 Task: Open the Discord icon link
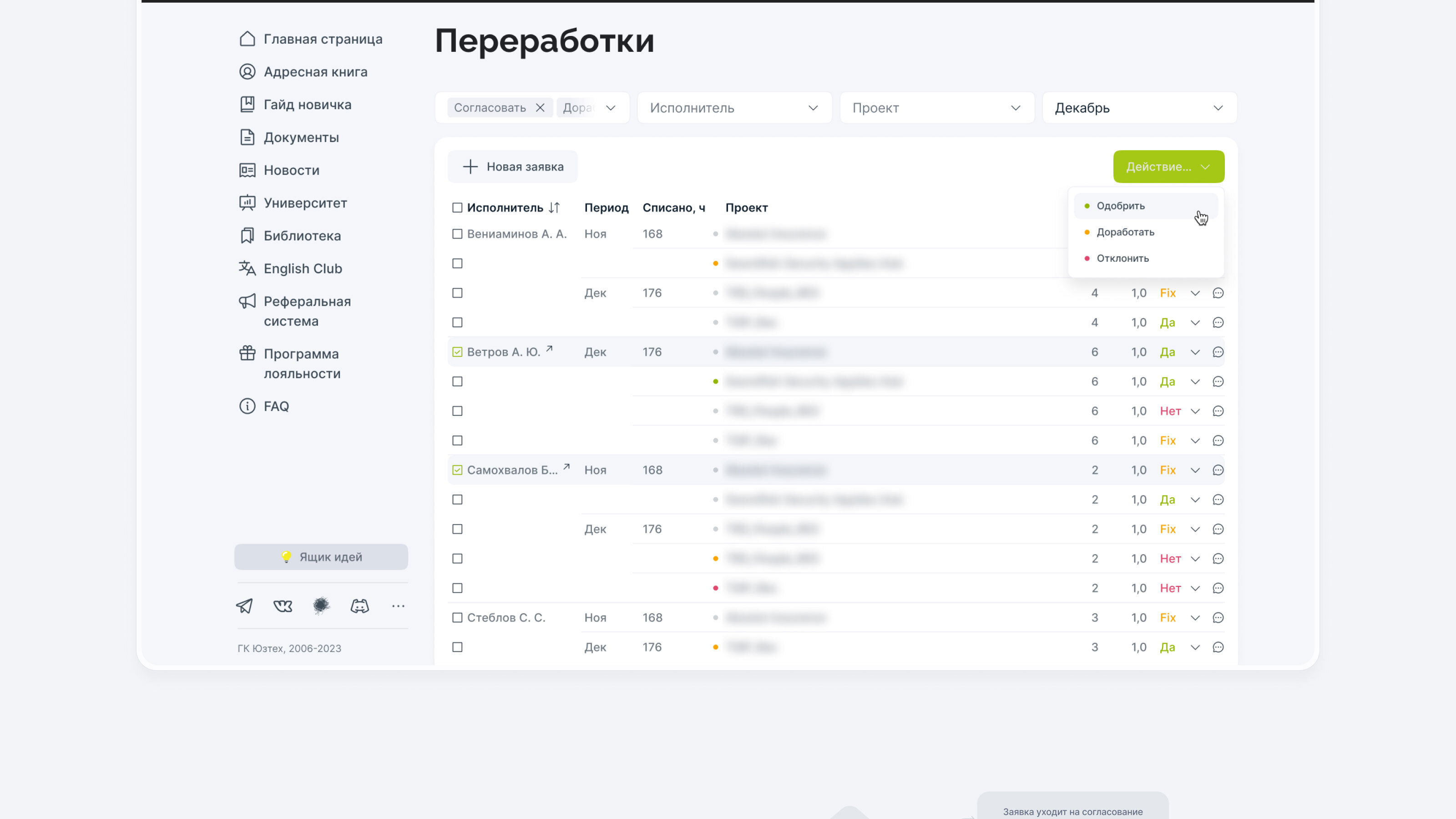click(x=359, y=606)
